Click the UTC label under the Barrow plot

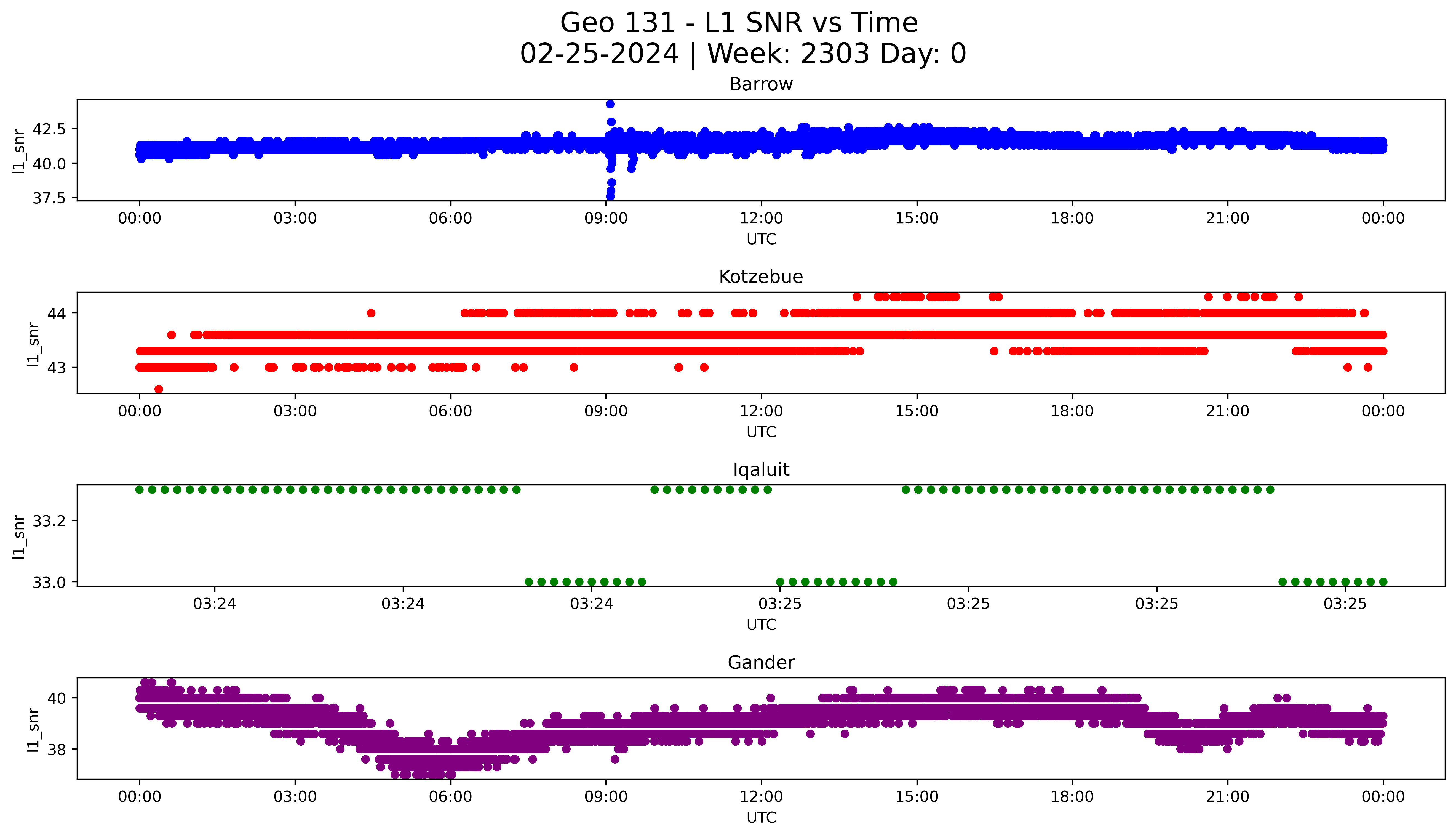tap(761, 239)
